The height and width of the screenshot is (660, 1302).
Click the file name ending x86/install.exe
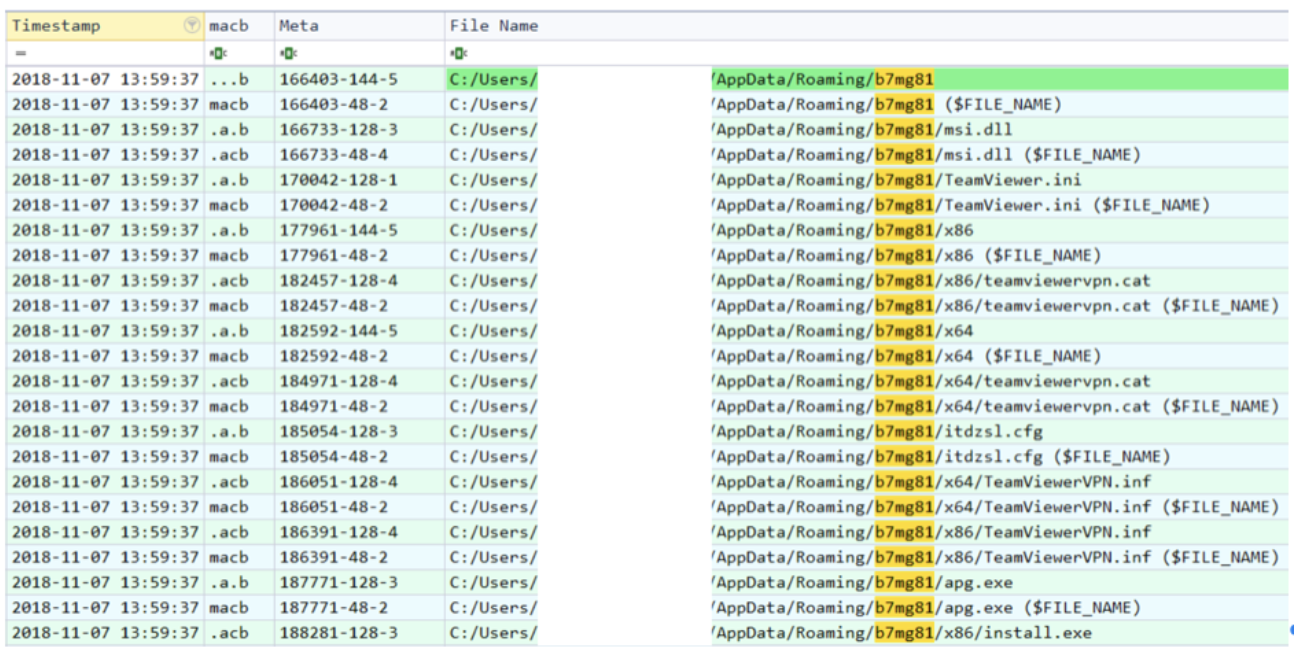click(x=867, y=632)
